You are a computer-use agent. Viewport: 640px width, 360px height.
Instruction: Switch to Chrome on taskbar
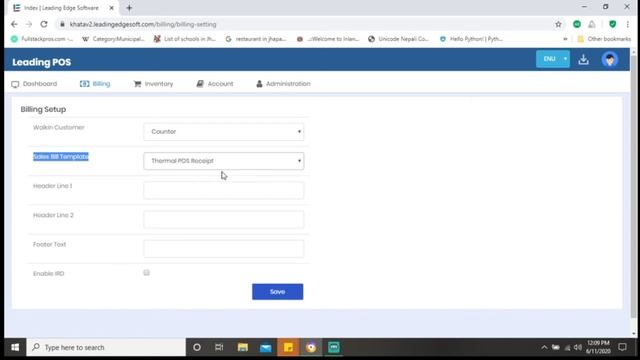point(311,347)
